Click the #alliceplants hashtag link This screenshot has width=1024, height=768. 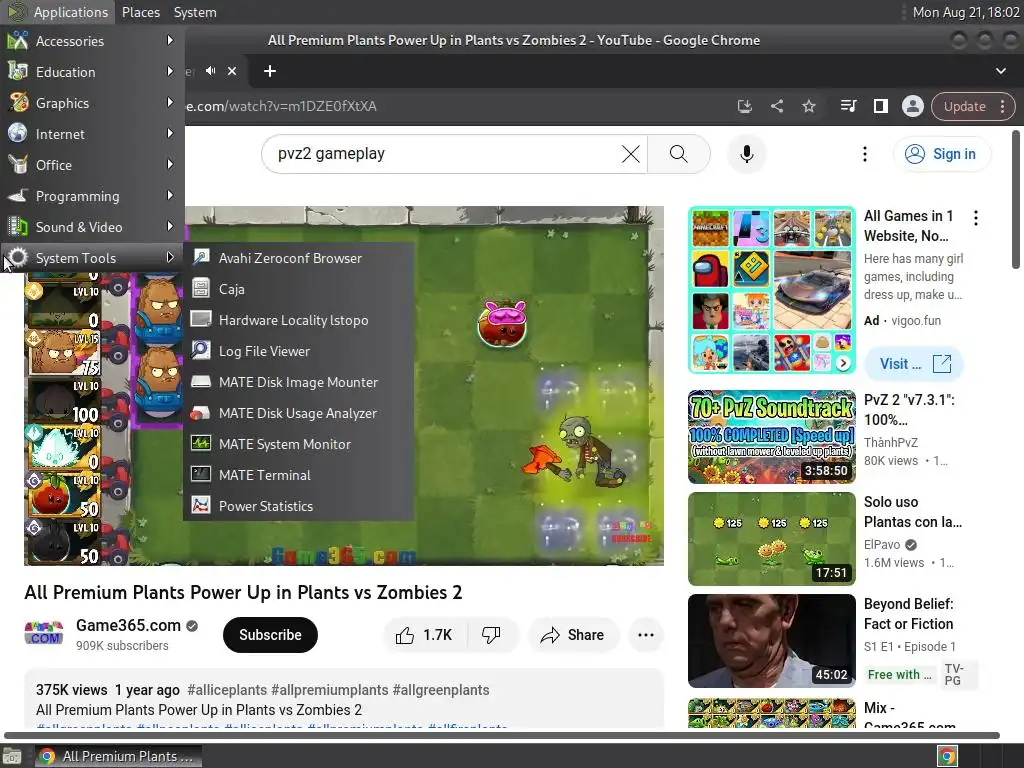point(227,690)
